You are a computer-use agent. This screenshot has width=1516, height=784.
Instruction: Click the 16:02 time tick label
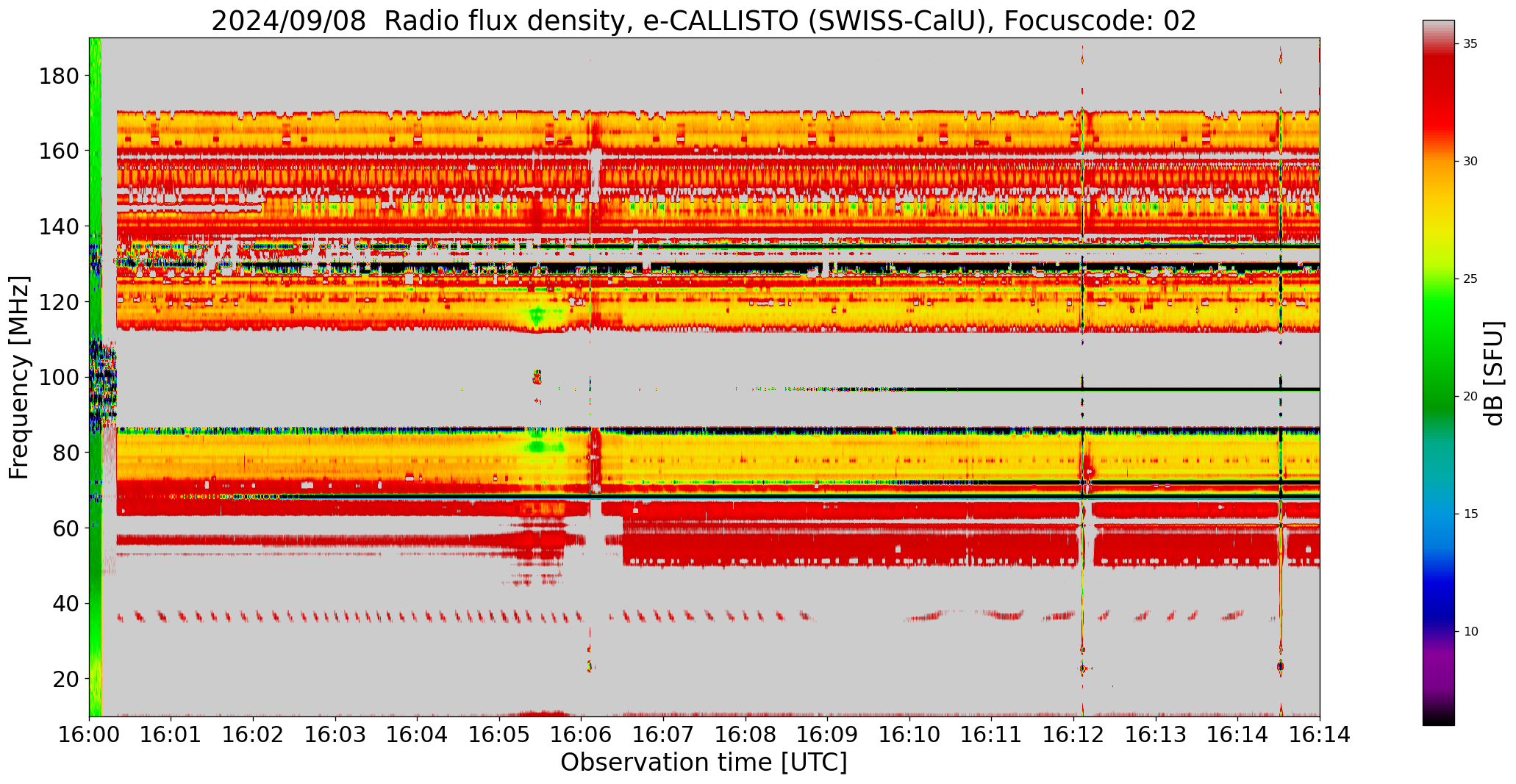(x=254, y=735)
